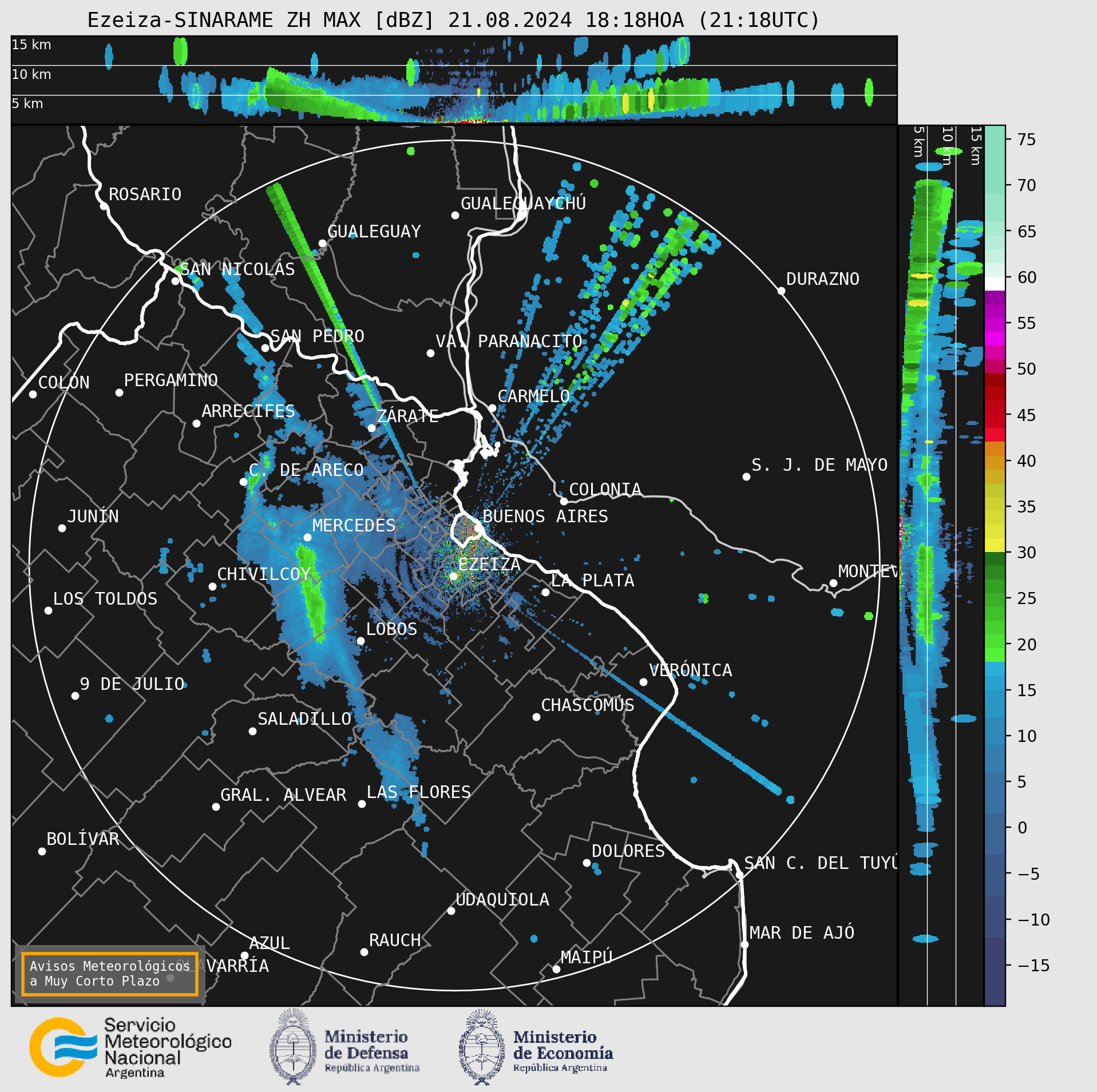The image size is (1097, 1092).
Task: Click the MAIPÚ label
Action: point(587,957)
